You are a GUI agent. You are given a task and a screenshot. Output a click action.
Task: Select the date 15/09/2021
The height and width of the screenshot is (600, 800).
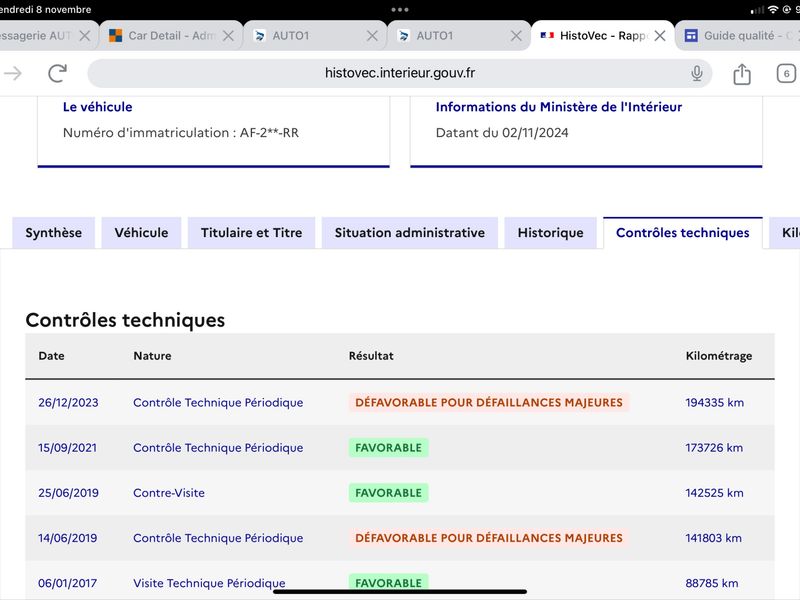[67, 447]
